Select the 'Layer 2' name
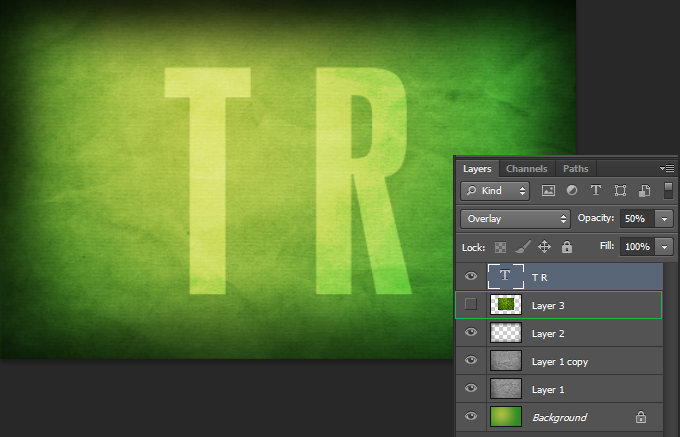This screenshot has height=437, width=680. [x=548, y=334]
